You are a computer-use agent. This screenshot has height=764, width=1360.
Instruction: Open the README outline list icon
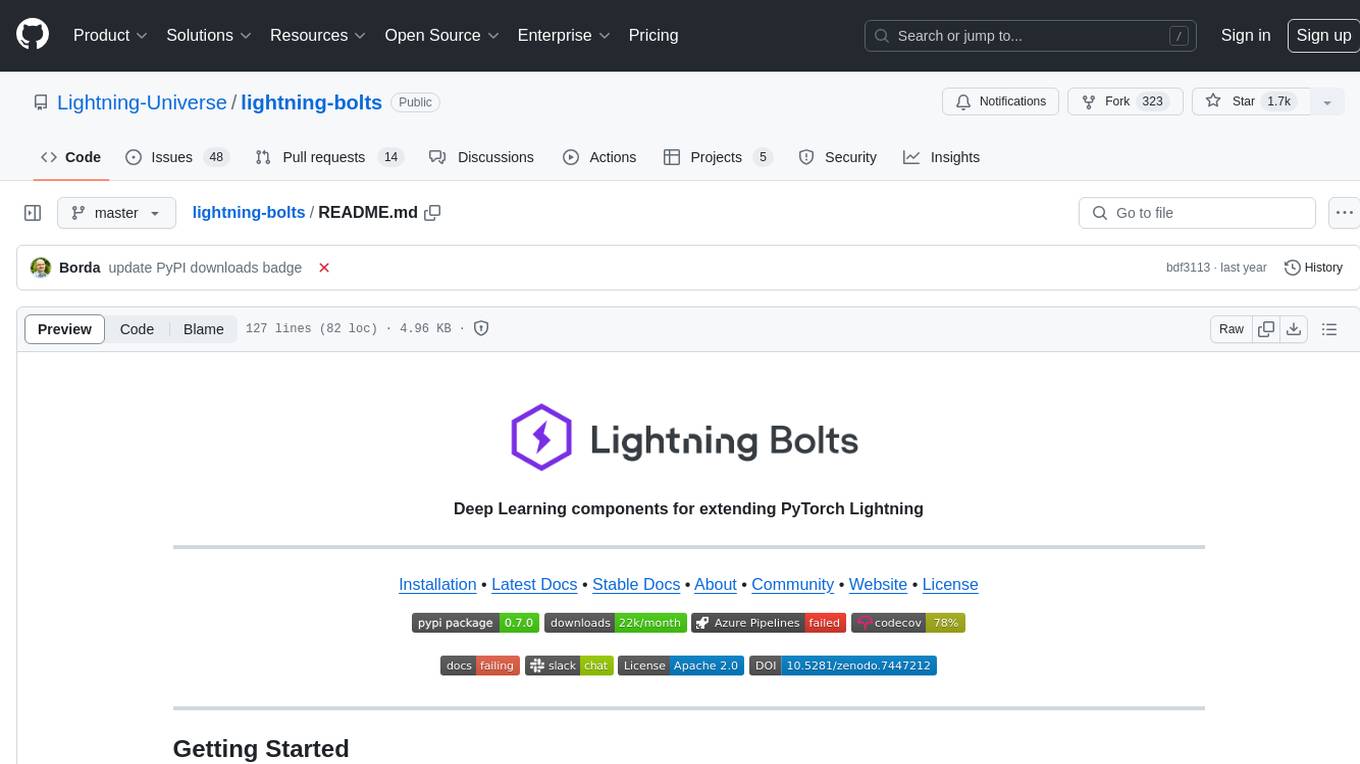point(1330,329)
